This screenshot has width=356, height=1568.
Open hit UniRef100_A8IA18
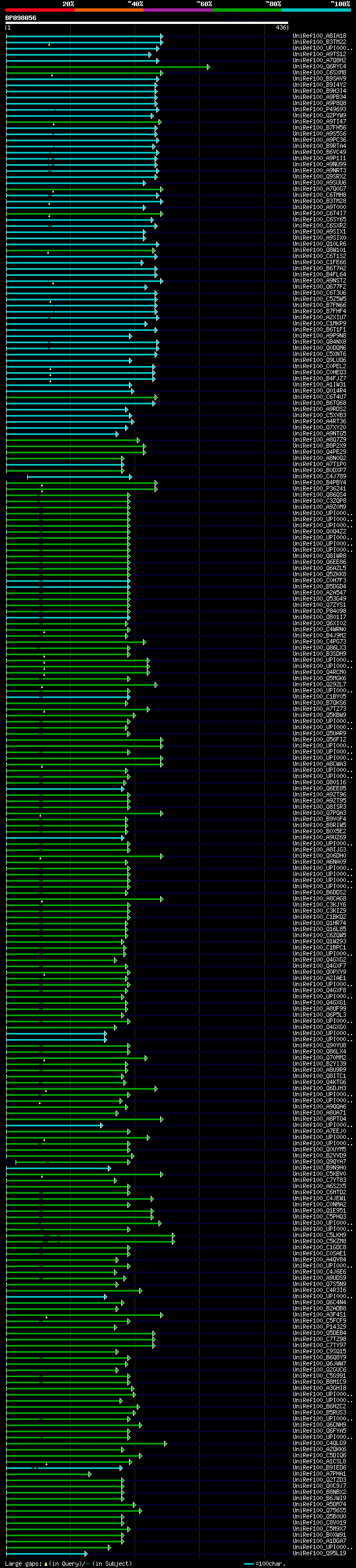pyautogui.click(x=319, y=36)
